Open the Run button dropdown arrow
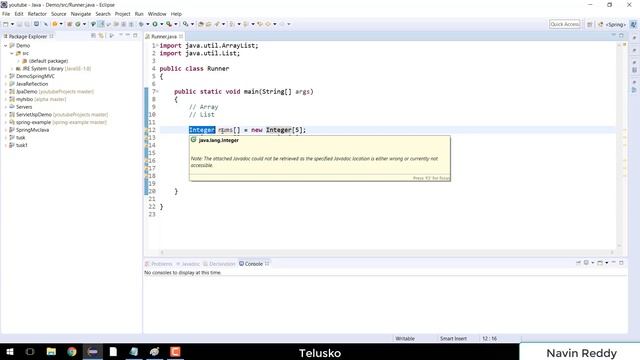The height and width of the screenshot is (360, 640). click(x=162, y=24)
